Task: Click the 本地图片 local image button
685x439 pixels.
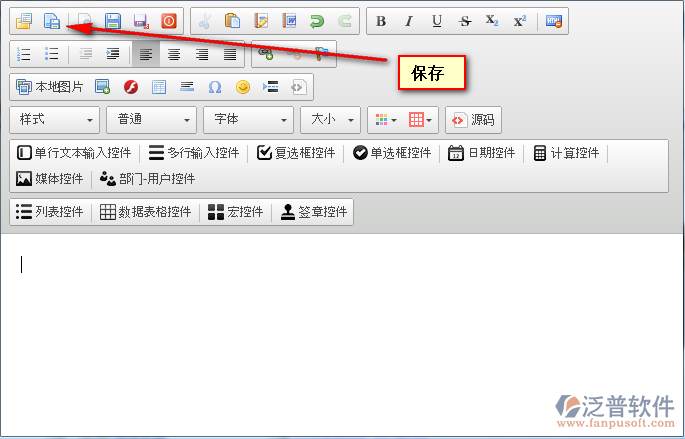Action: point(49,87)
